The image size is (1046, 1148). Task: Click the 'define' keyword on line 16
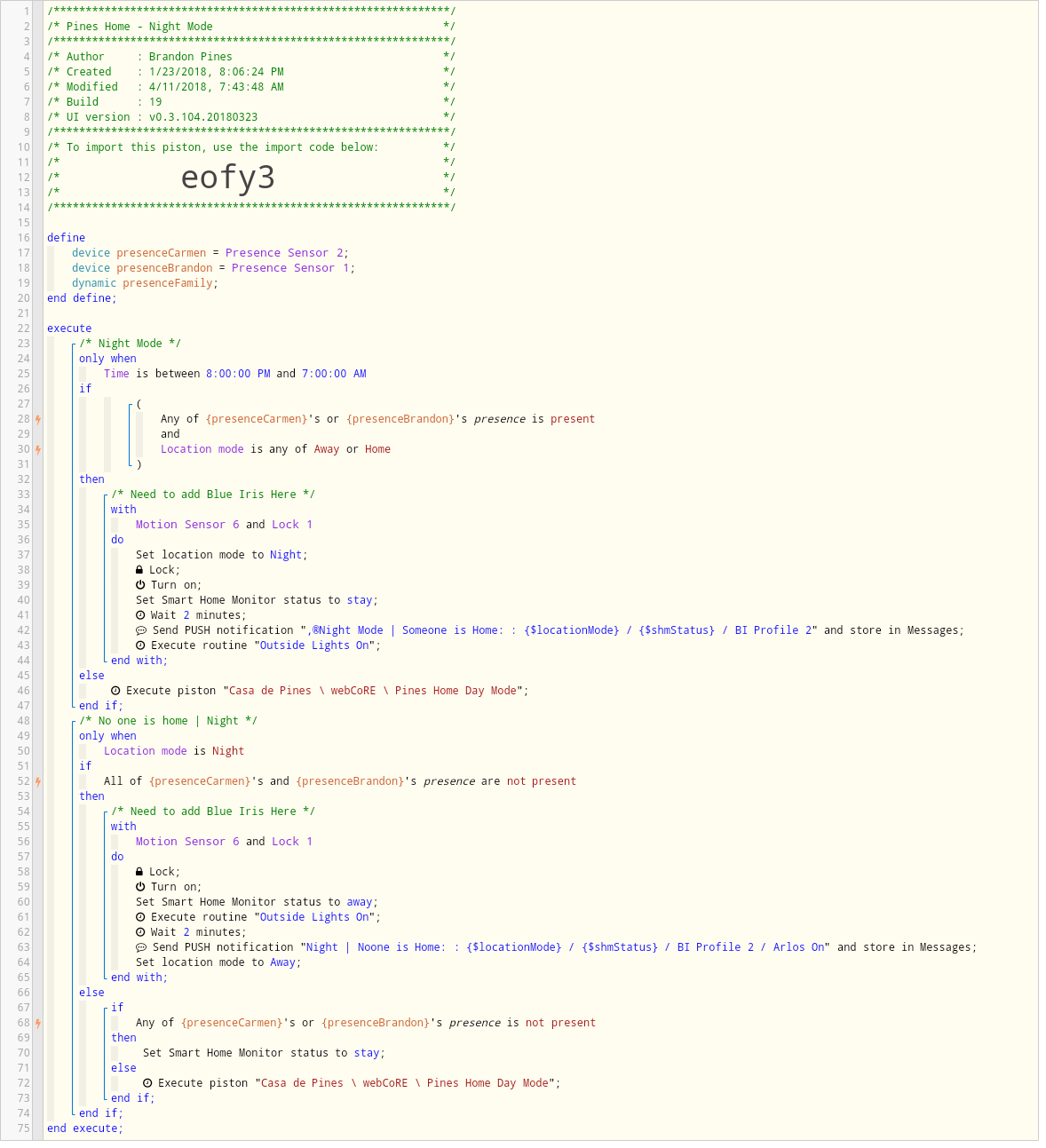[67, 238]
